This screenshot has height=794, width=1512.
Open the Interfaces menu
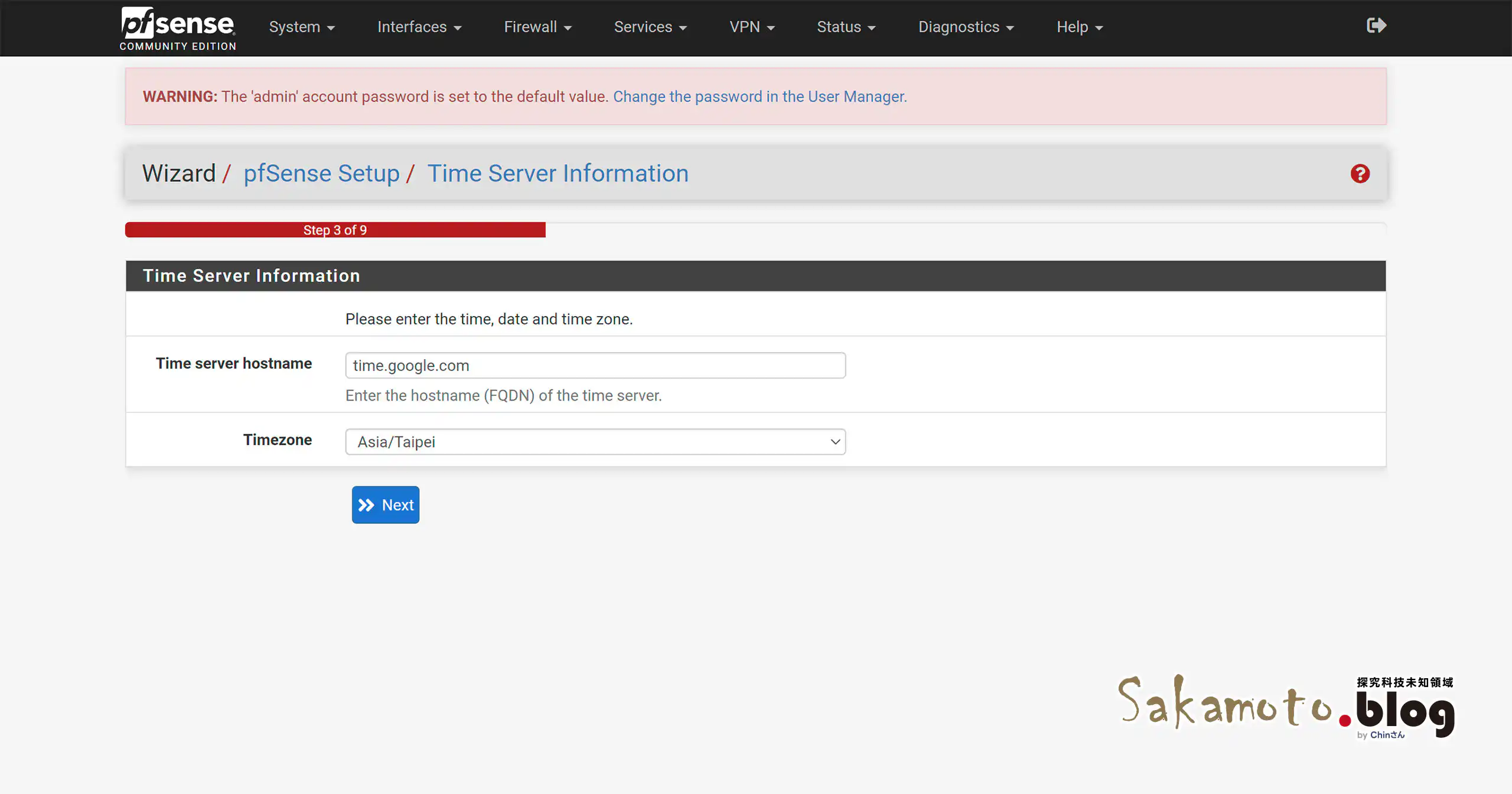coord(419,27)
